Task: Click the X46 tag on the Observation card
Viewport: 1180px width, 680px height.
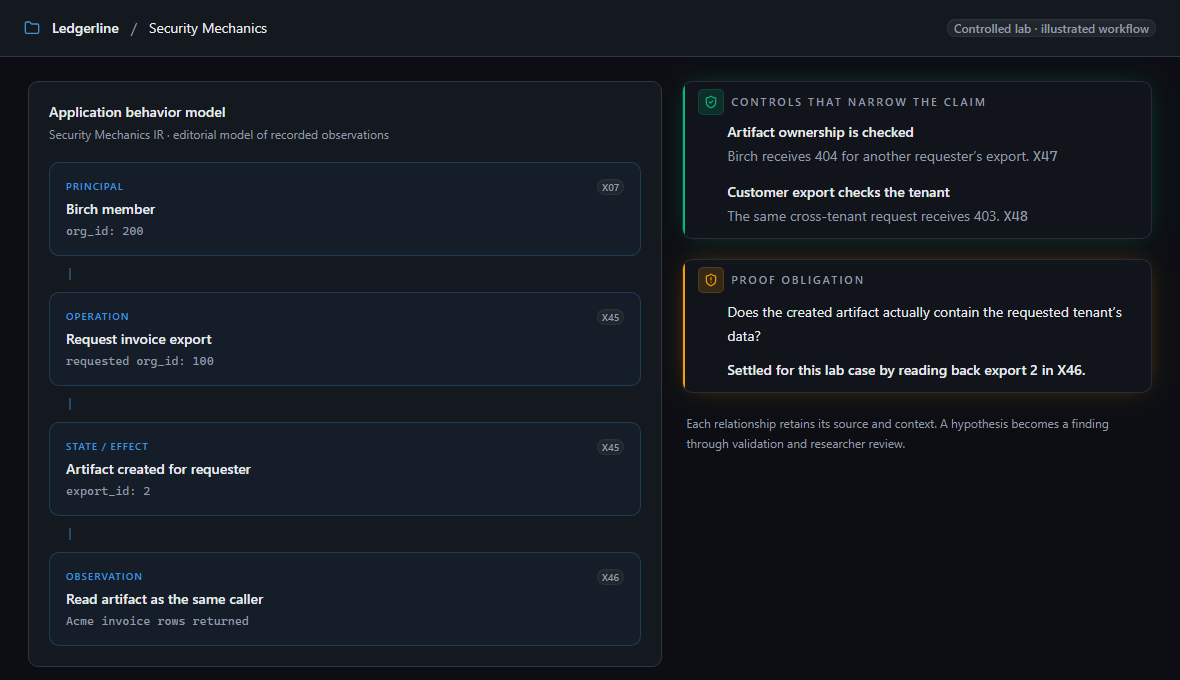Action: (x=610, y=578)
